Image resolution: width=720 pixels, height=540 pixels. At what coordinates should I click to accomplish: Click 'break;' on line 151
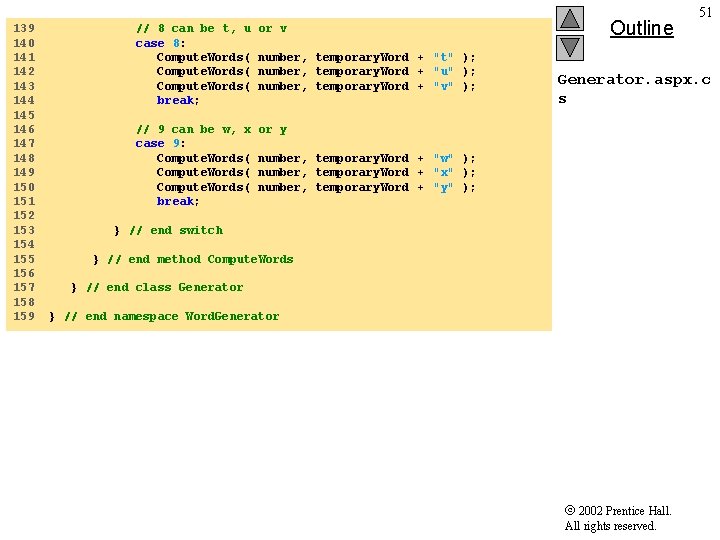(178, 201)
